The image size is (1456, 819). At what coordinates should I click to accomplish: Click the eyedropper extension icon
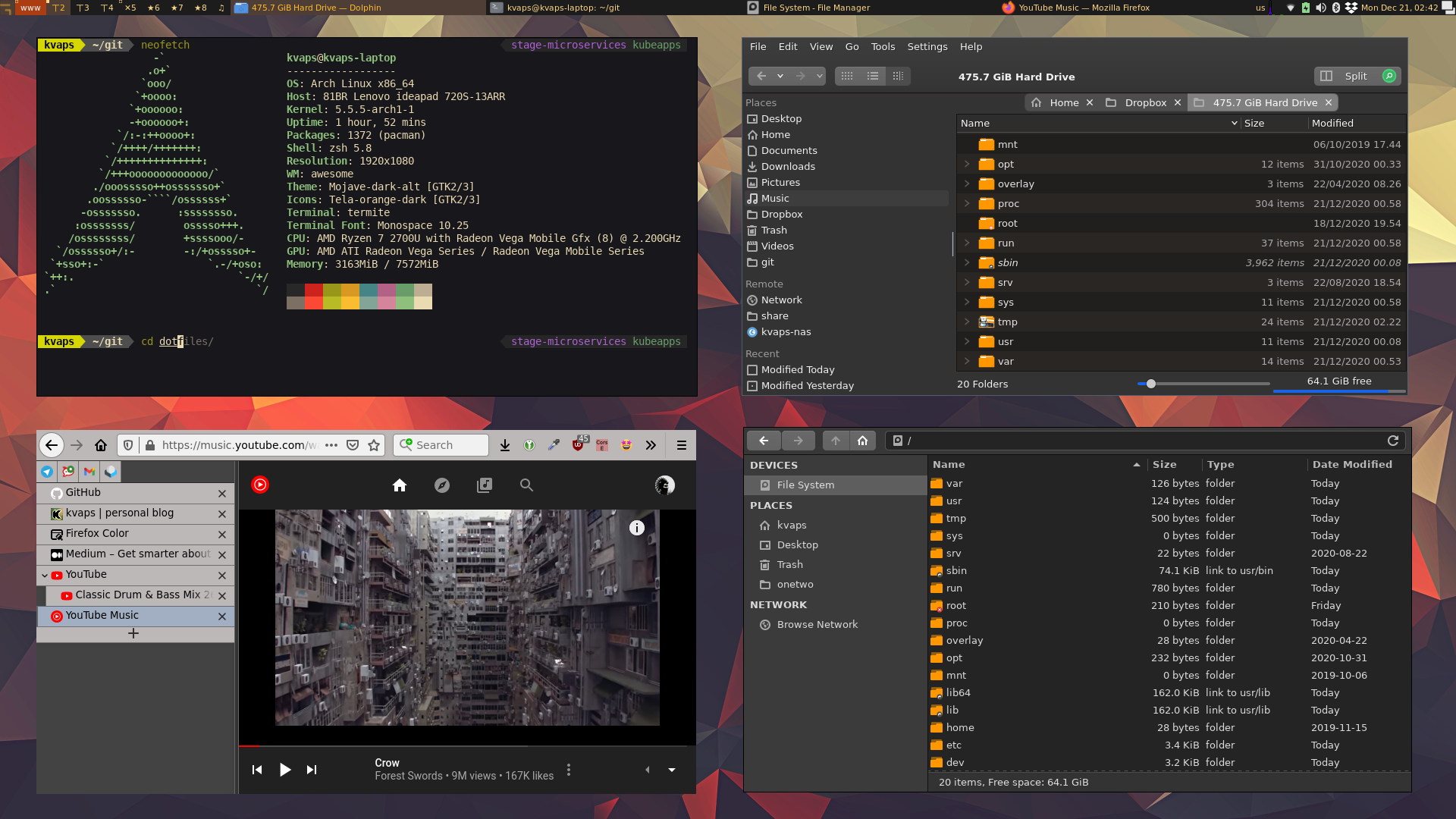(554, 445)
